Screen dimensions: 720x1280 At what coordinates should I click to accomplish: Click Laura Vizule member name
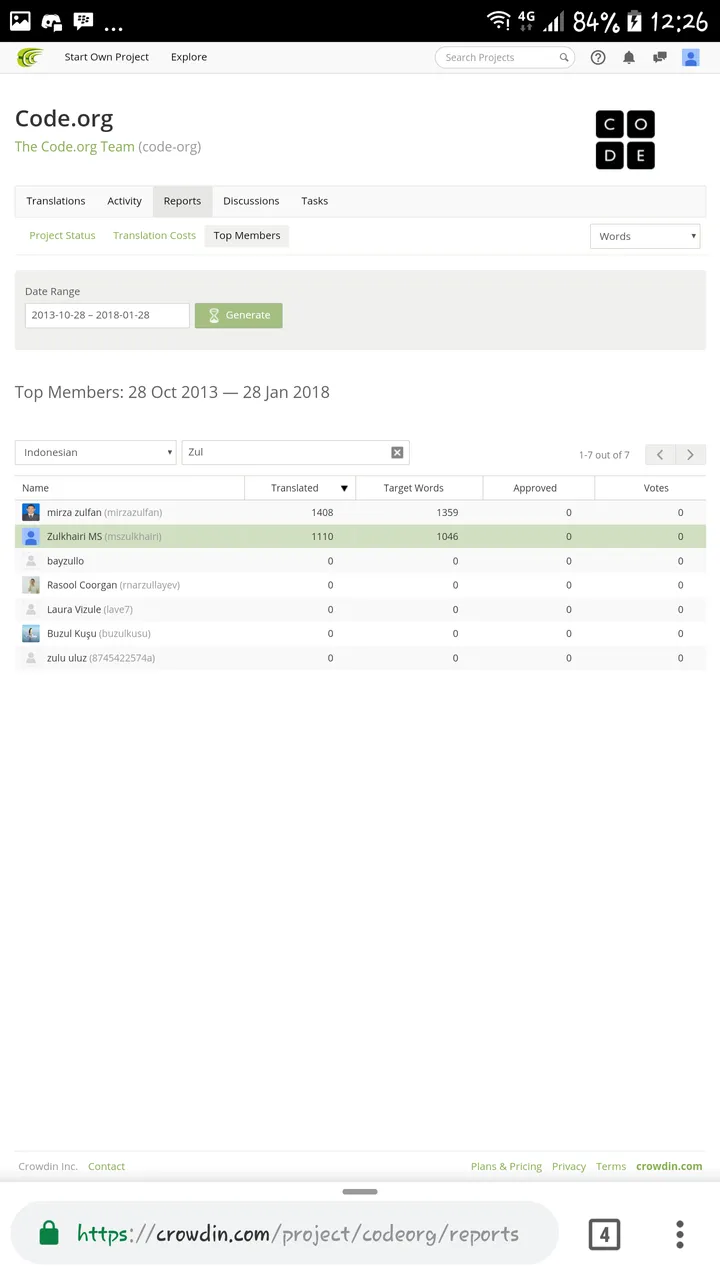pos(74,609)
